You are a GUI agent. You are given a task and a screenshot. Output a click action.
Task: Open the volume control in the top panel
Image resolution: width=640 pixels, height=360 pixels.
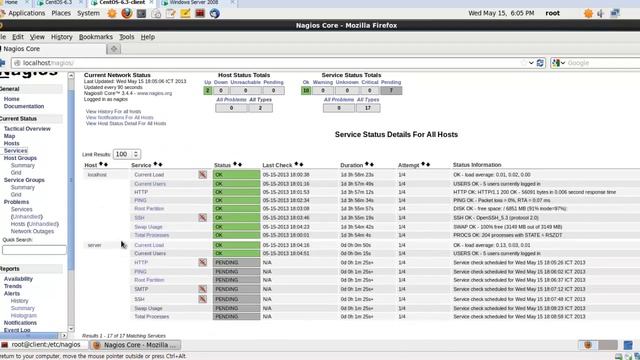click(600, 13)
